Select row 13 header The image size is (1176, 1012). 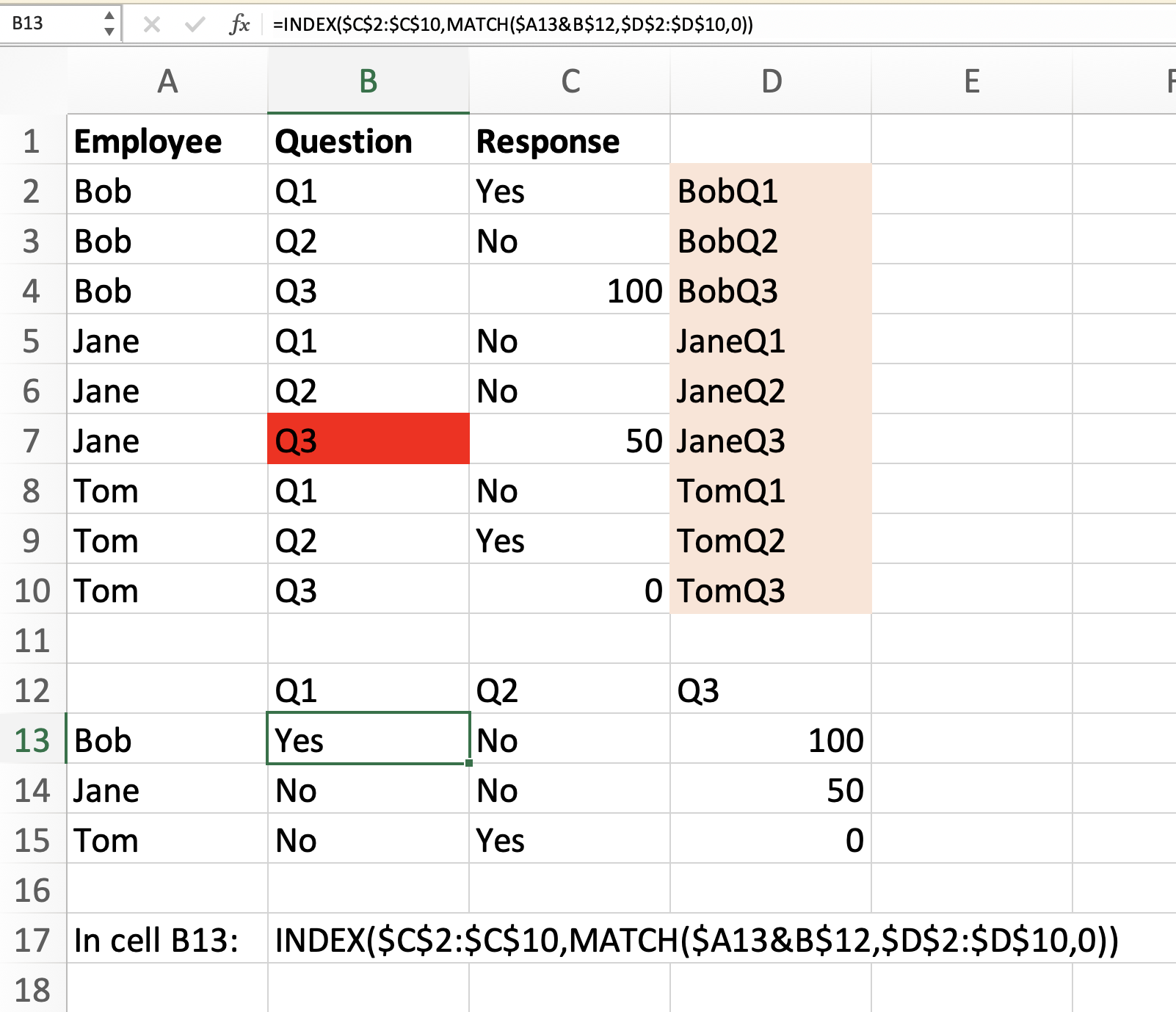click(x=32, y=740)
